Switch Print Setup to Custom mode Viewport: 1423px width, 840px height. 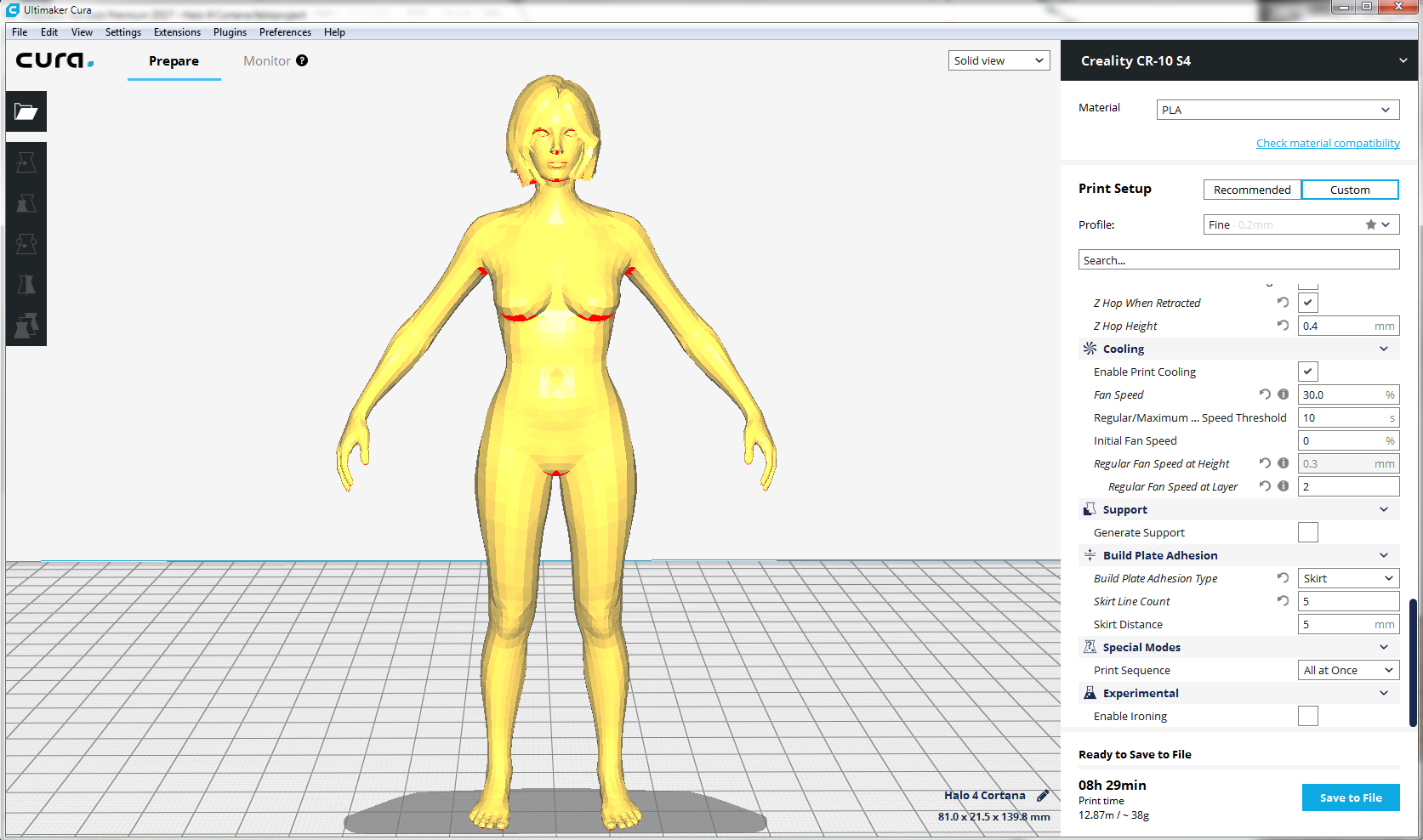pos(1350,190)
